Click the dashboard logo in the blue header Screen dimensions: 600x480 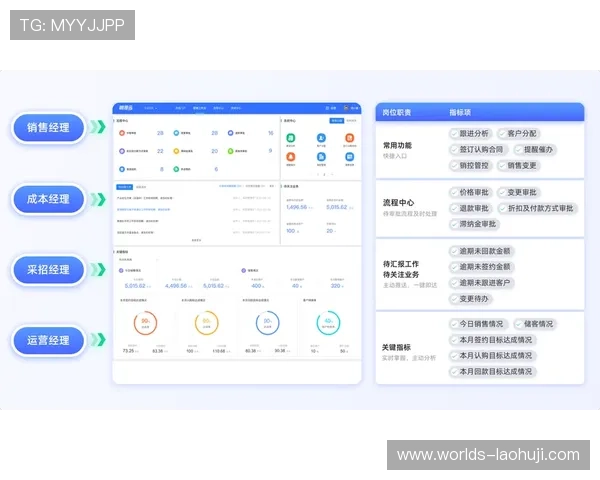tap(125, 108)
